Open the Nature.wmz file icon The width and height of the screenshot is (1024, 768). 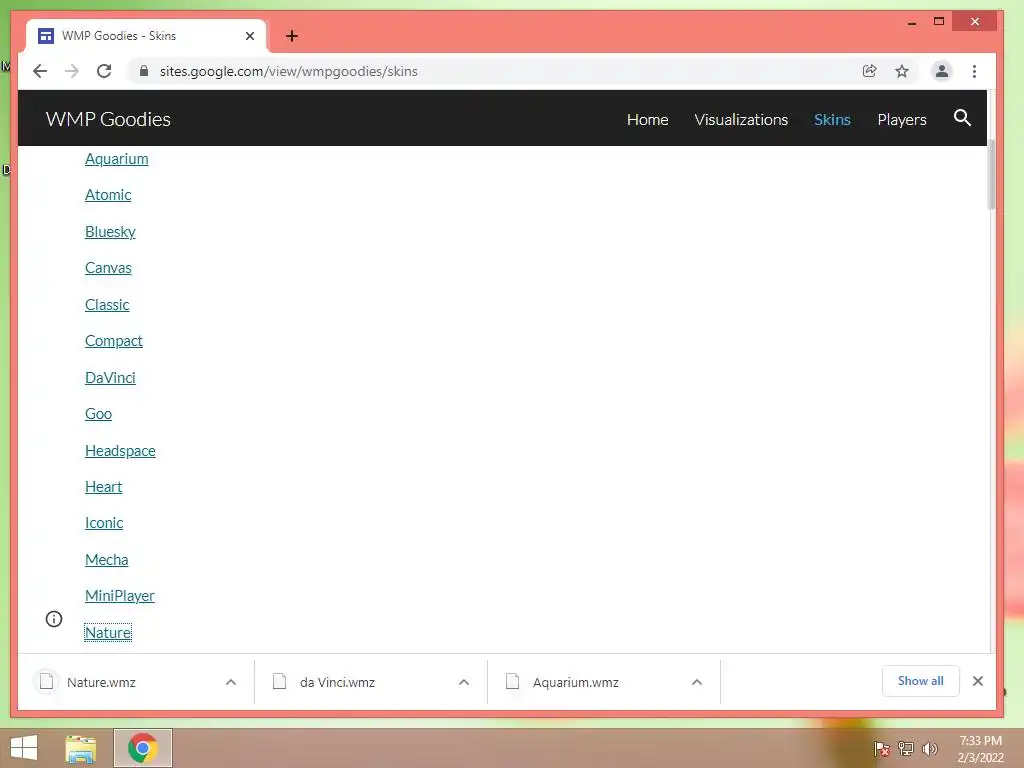pos(46,682)
